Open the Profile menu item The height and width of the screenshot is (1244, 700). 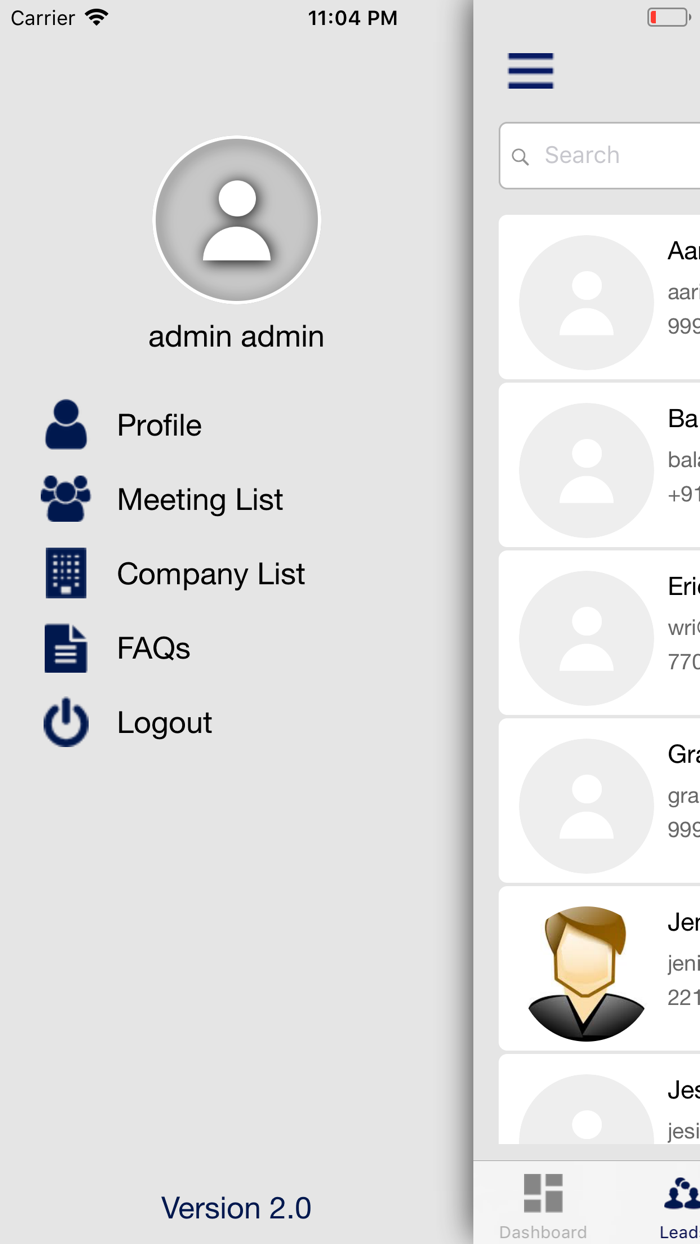(159, 425)
